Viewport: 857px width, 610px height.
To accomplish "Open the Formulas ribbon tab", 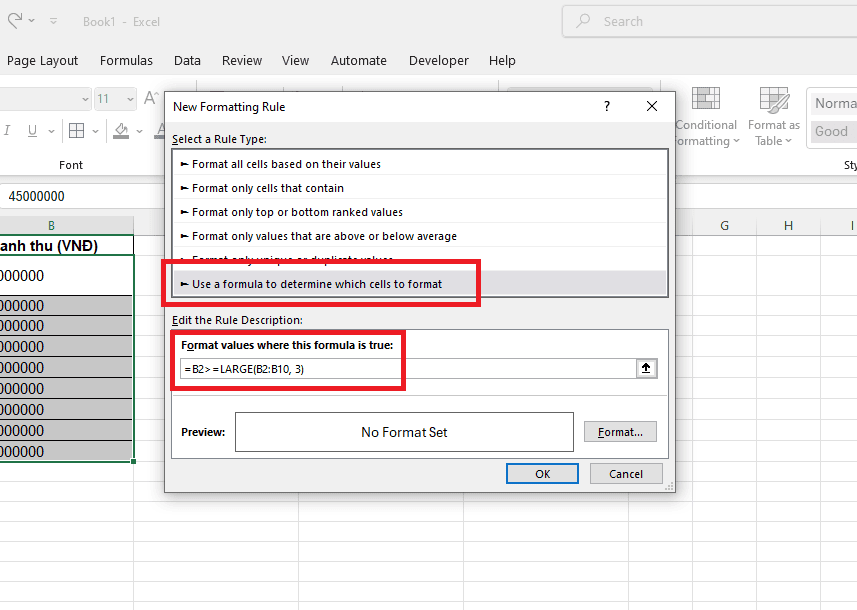I will [126, 61].
